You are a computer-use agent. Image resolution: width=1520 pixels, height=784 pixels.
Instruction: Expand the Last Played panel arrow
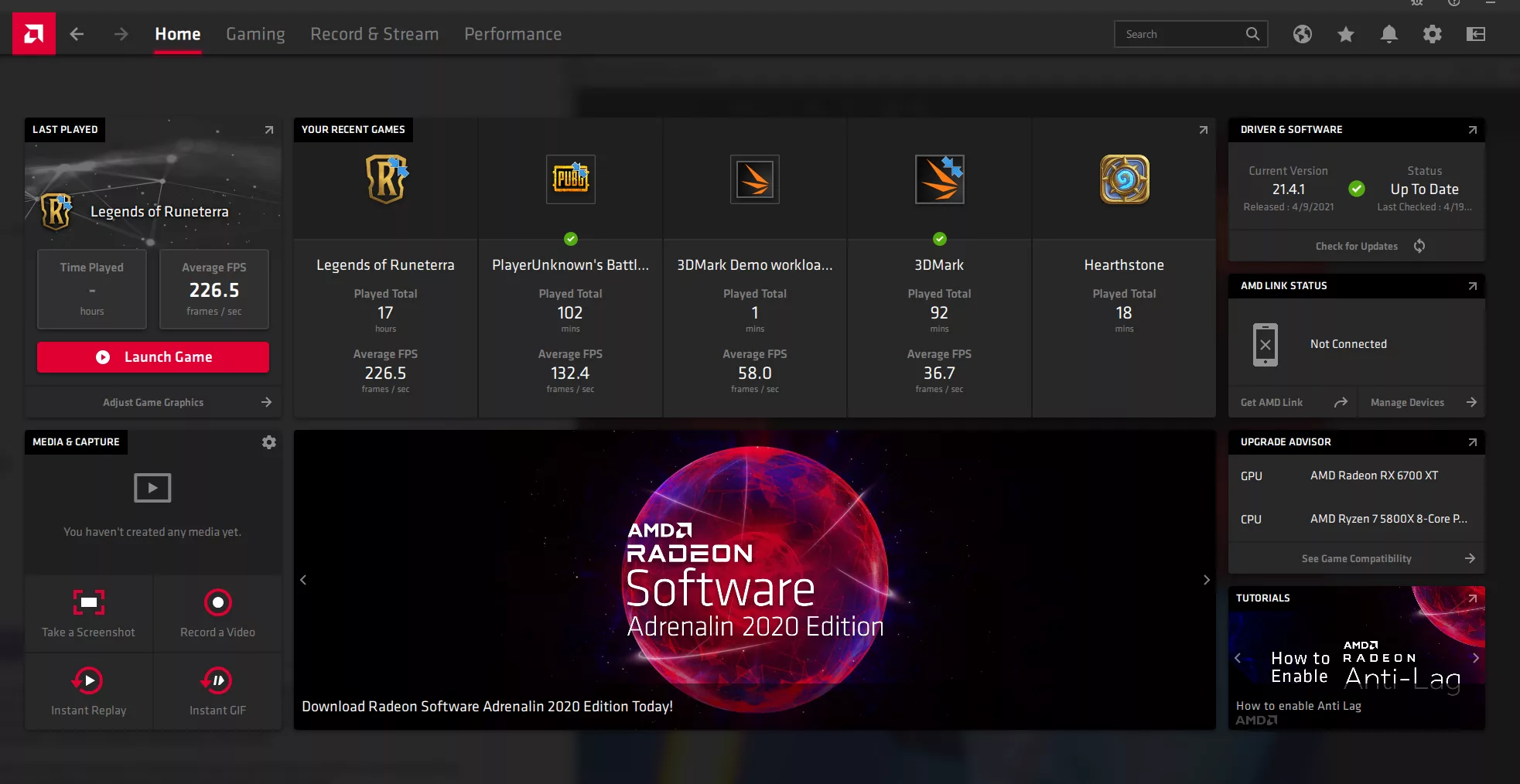pos(269,130)
